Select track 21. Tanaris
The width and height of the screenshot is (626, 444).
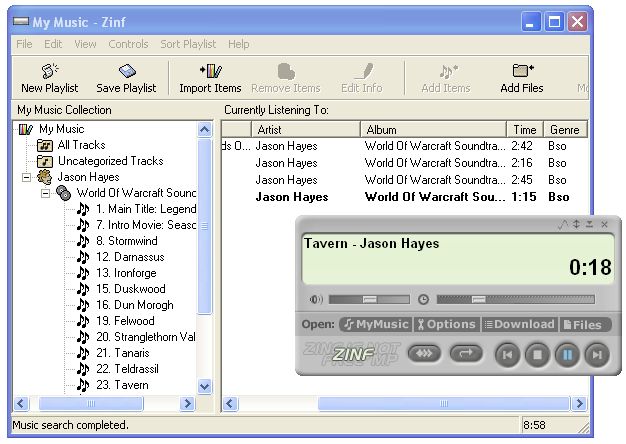coord(123,353)
